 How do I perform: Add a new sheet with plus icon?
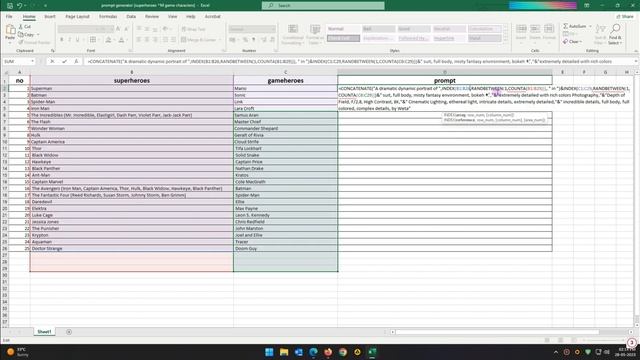(x=69, y=332)
